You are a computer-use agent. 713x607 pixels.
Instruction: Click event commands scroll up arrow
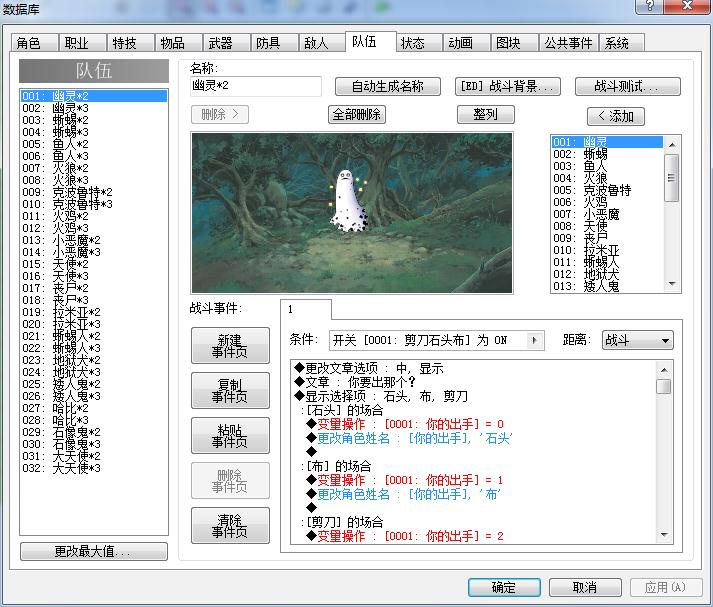tap(664, 370)
